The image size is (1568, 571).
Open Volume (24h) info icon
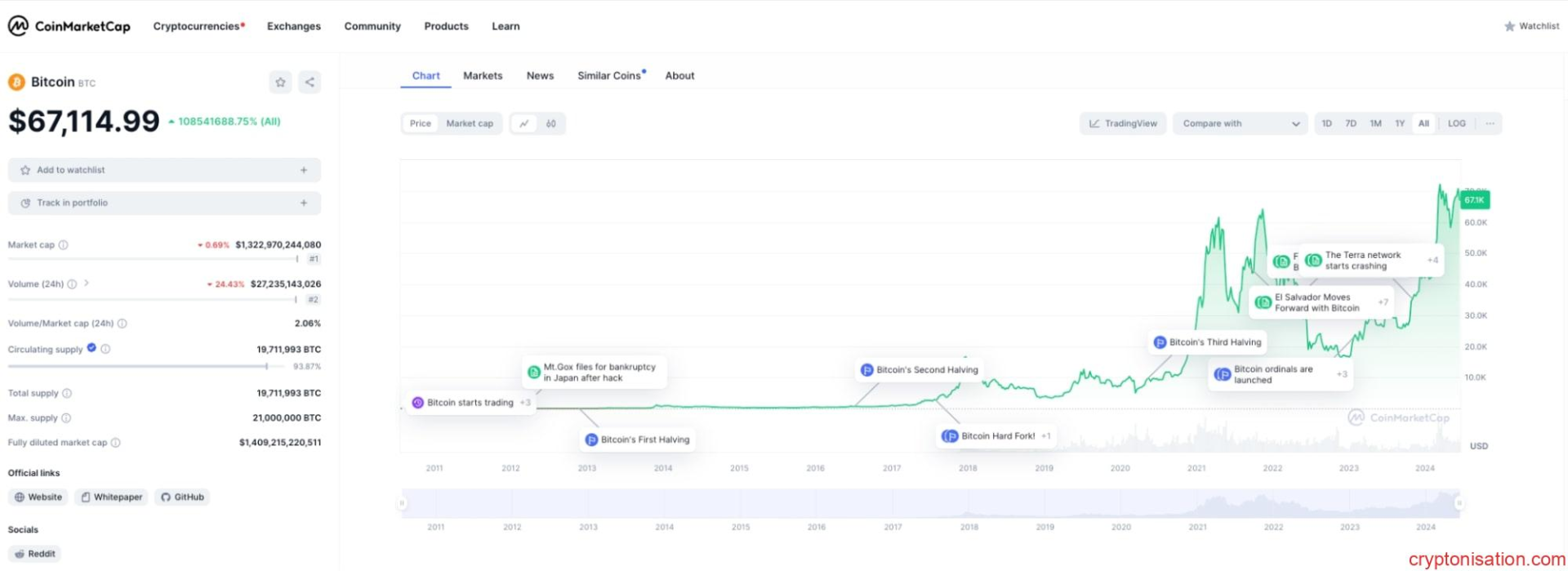tap(72, 284)
